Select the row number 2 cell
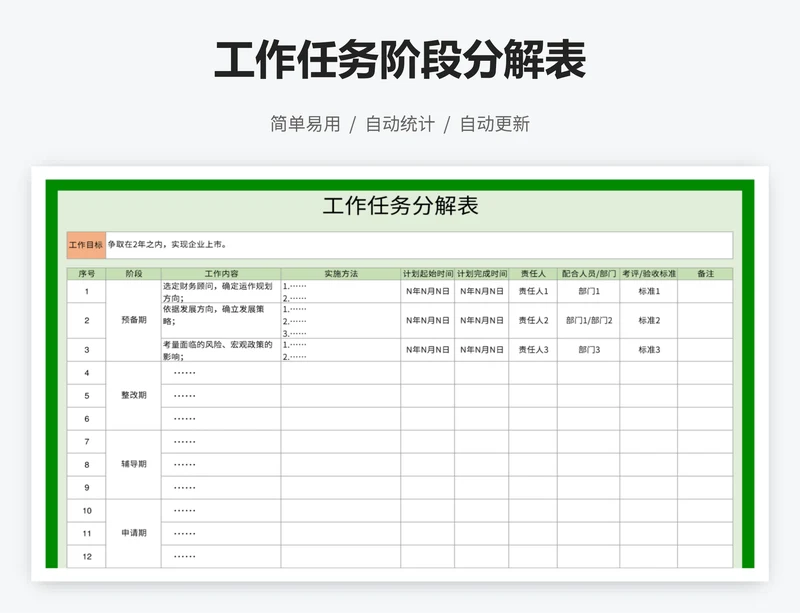800x613 pixels. pyautogui.click(x=86, y=321)
